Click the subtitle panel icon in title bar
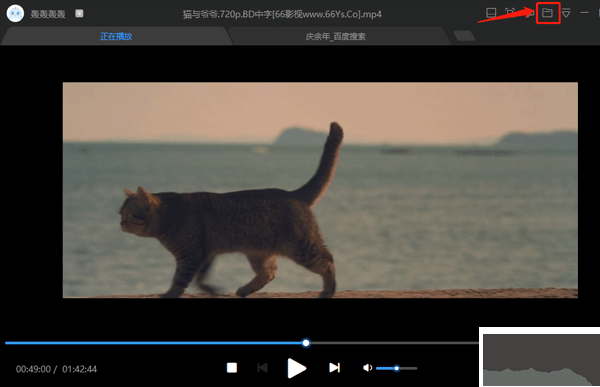 click(491, 13)
